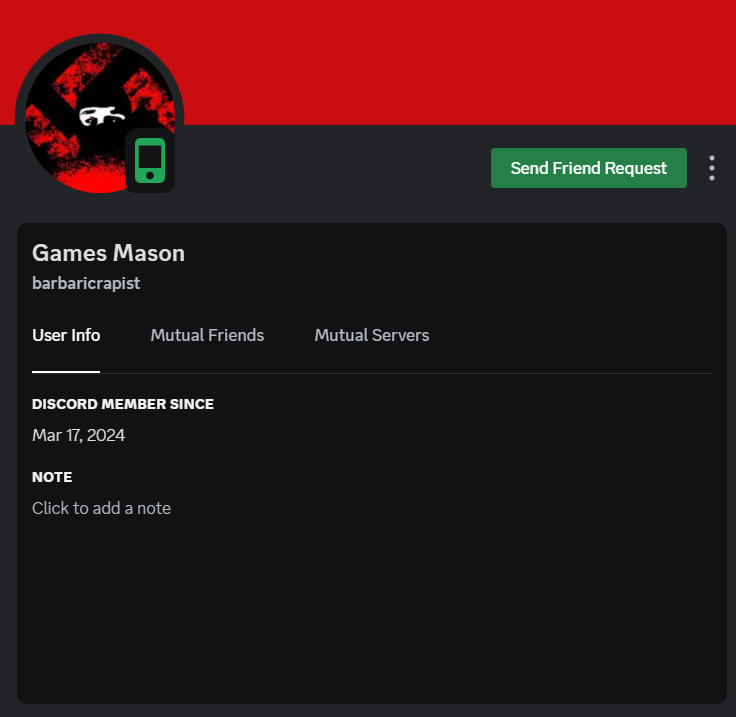The height and width of the screenshot is (717, 736).
Task: Switch to the Mutual Servers tab
Action: click(x=371, y=335)
